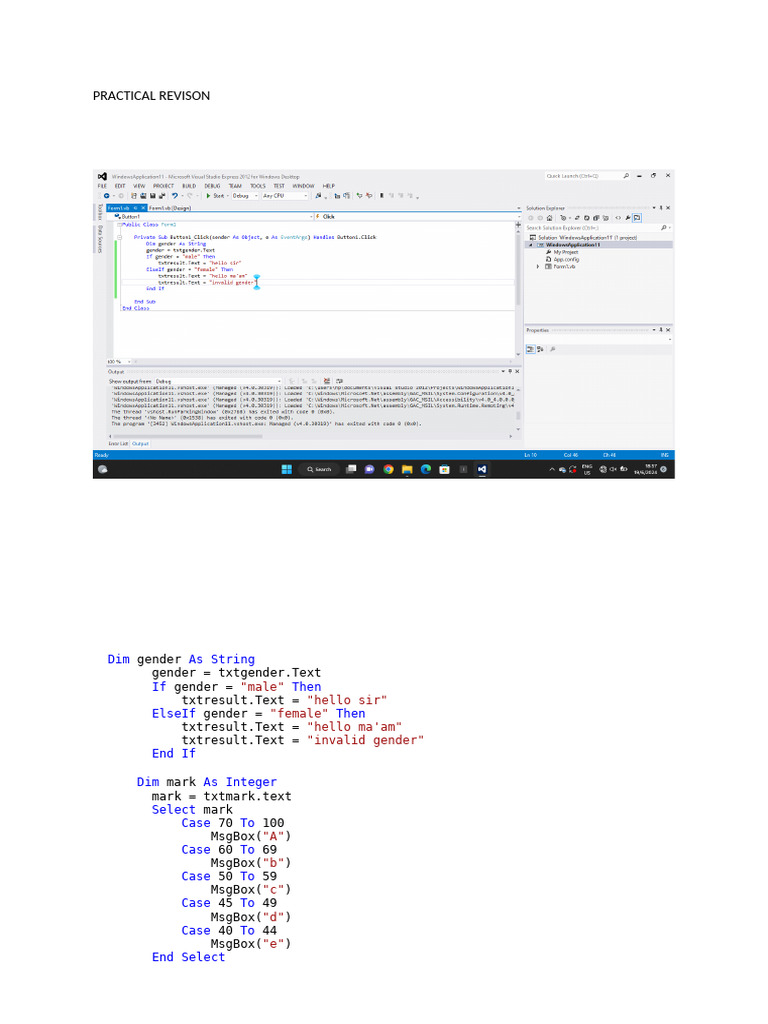Toggle the Preview Selected Items button in Solution Explorer

(637, 217)
